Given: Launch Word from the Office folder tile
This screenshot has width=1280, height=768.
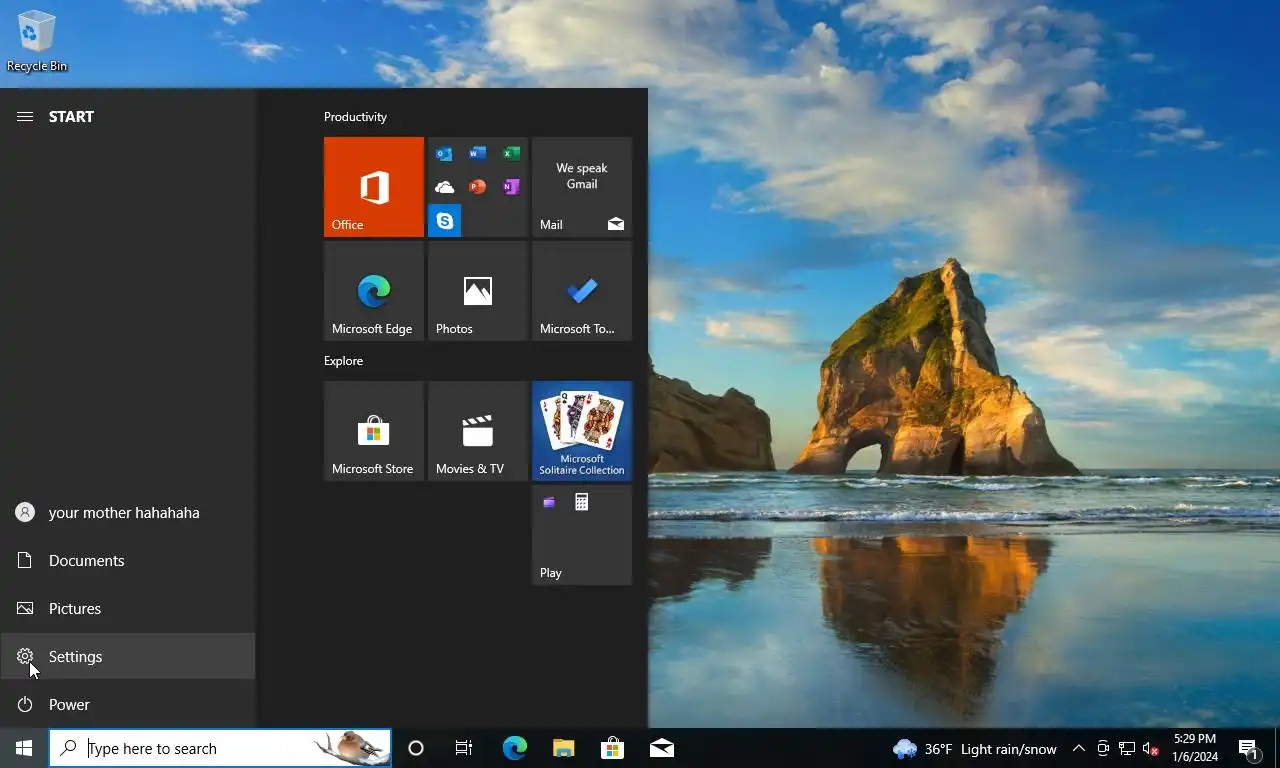Looking at the screenshot, I should tap(478, 154).
